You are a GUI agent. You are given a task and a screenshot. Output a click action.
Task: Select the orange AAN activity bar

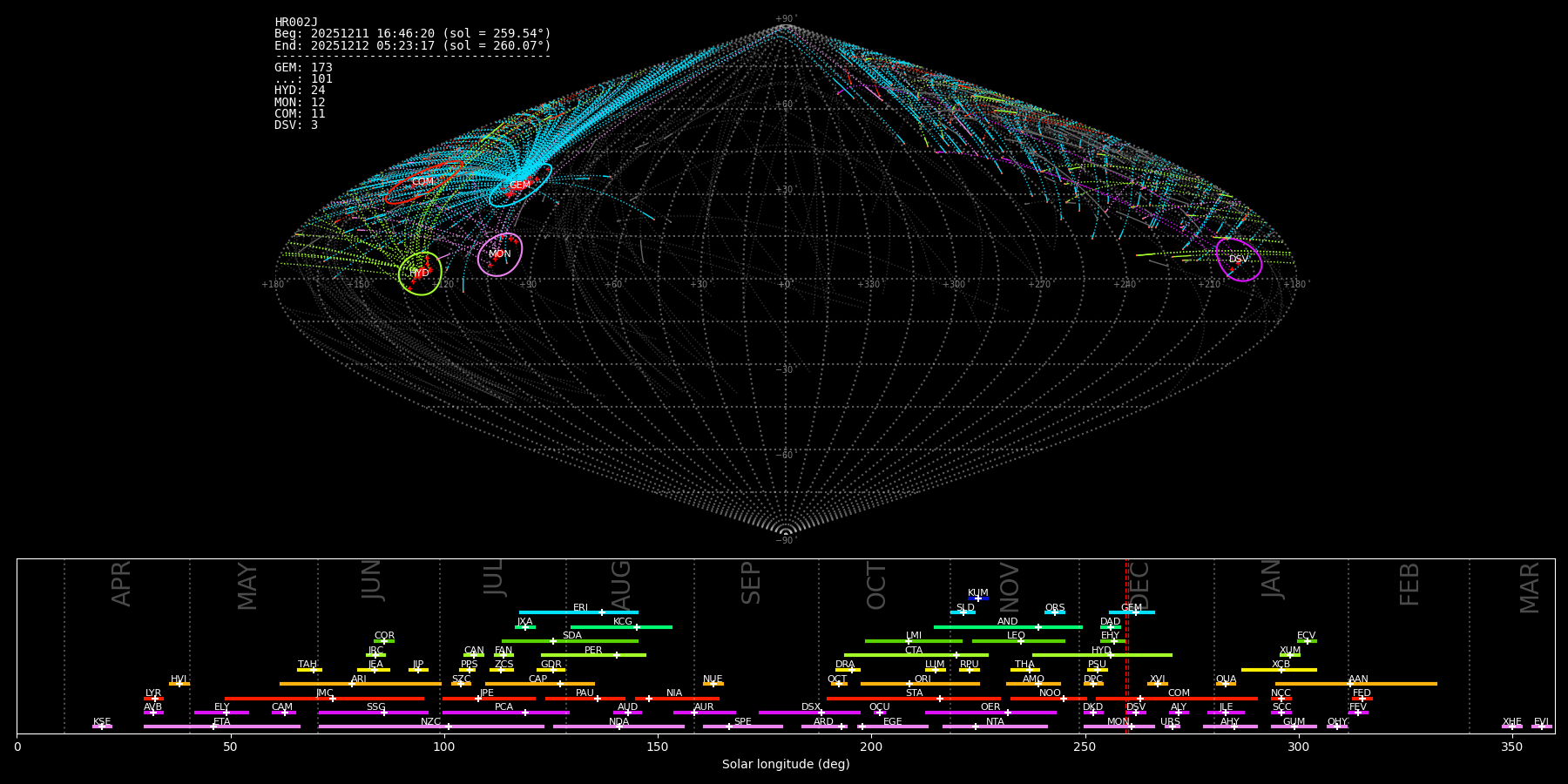point(1394,684)
